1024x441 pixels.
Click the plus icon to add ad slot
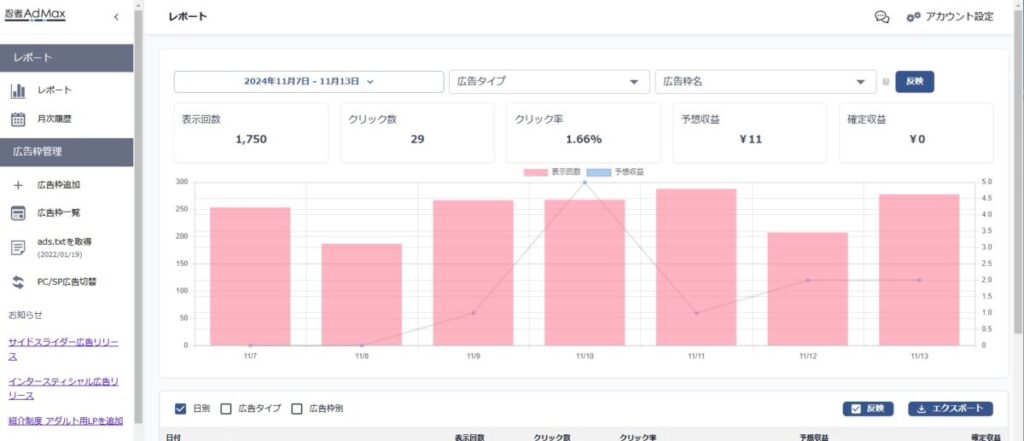tap(18, 185)
